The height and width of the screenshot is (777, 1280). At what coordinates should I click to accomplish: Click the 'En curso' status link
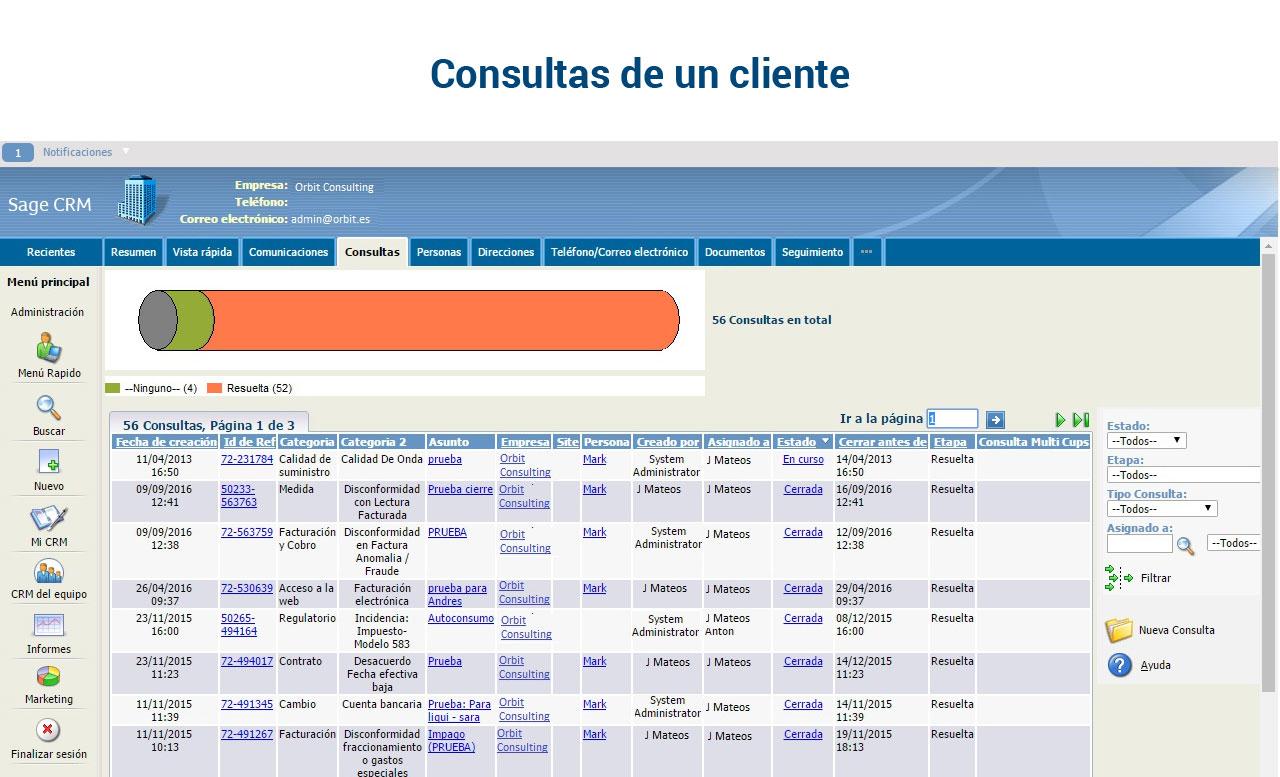click(803, 460)
